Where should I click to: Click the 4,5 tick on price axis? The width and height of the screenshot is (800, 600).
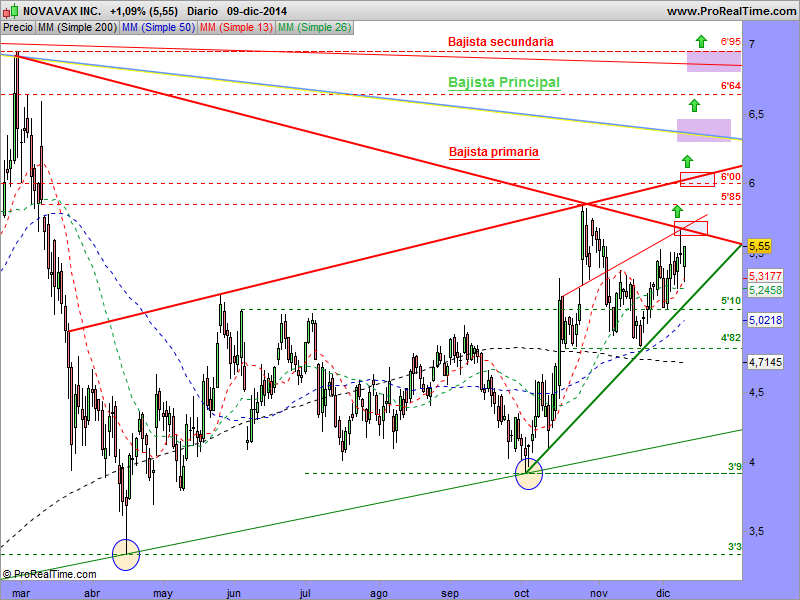coord(756,393)
